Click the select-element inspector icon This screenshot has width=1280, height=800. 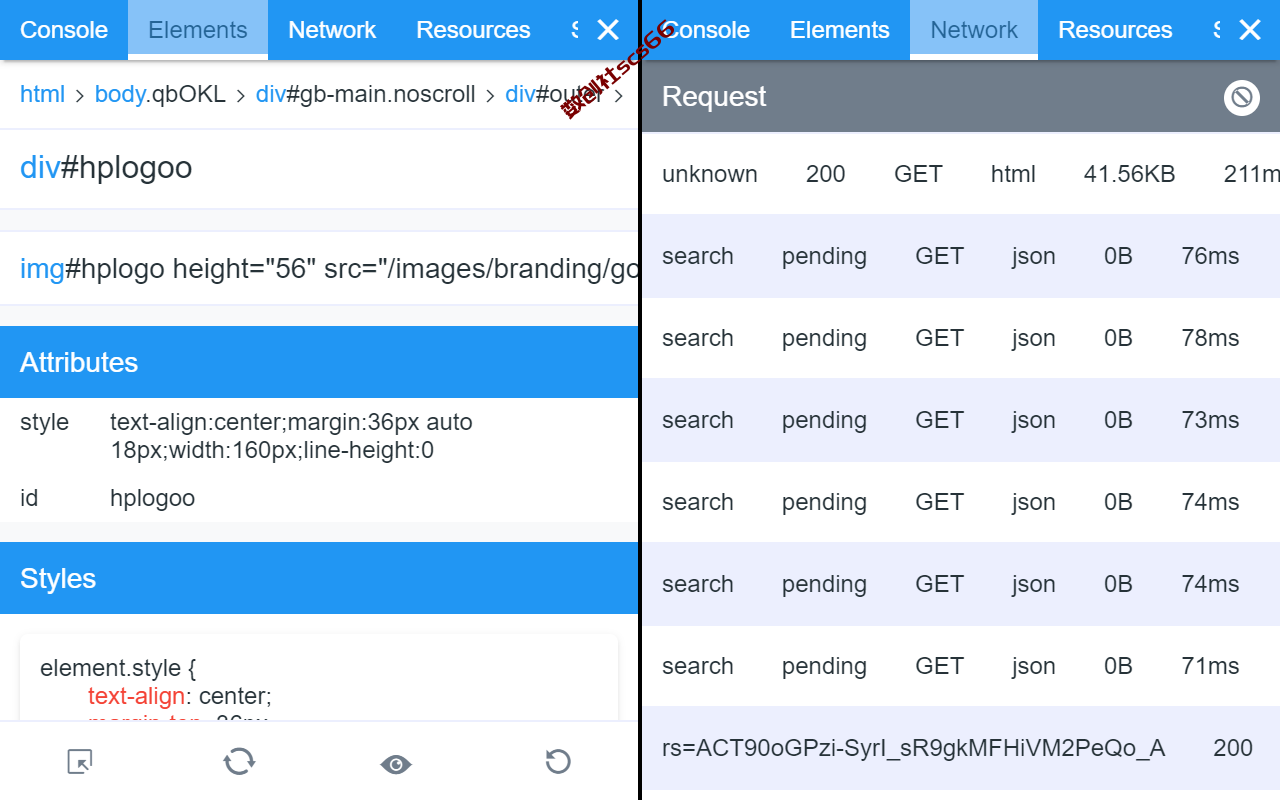point(80,762)
